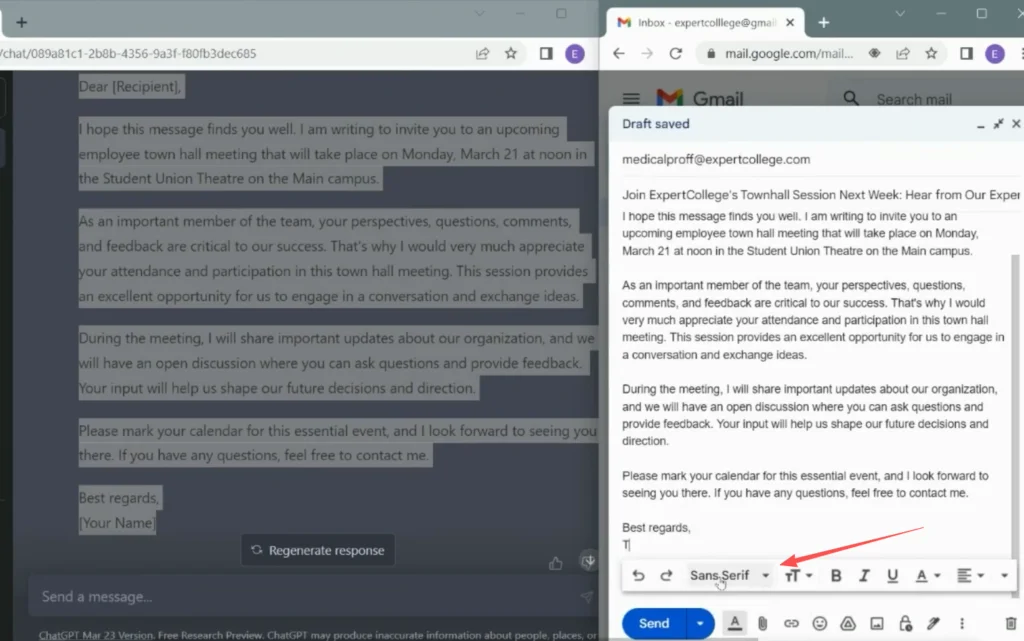Click share icon in ChatGPT browser window

click(482, 54)
